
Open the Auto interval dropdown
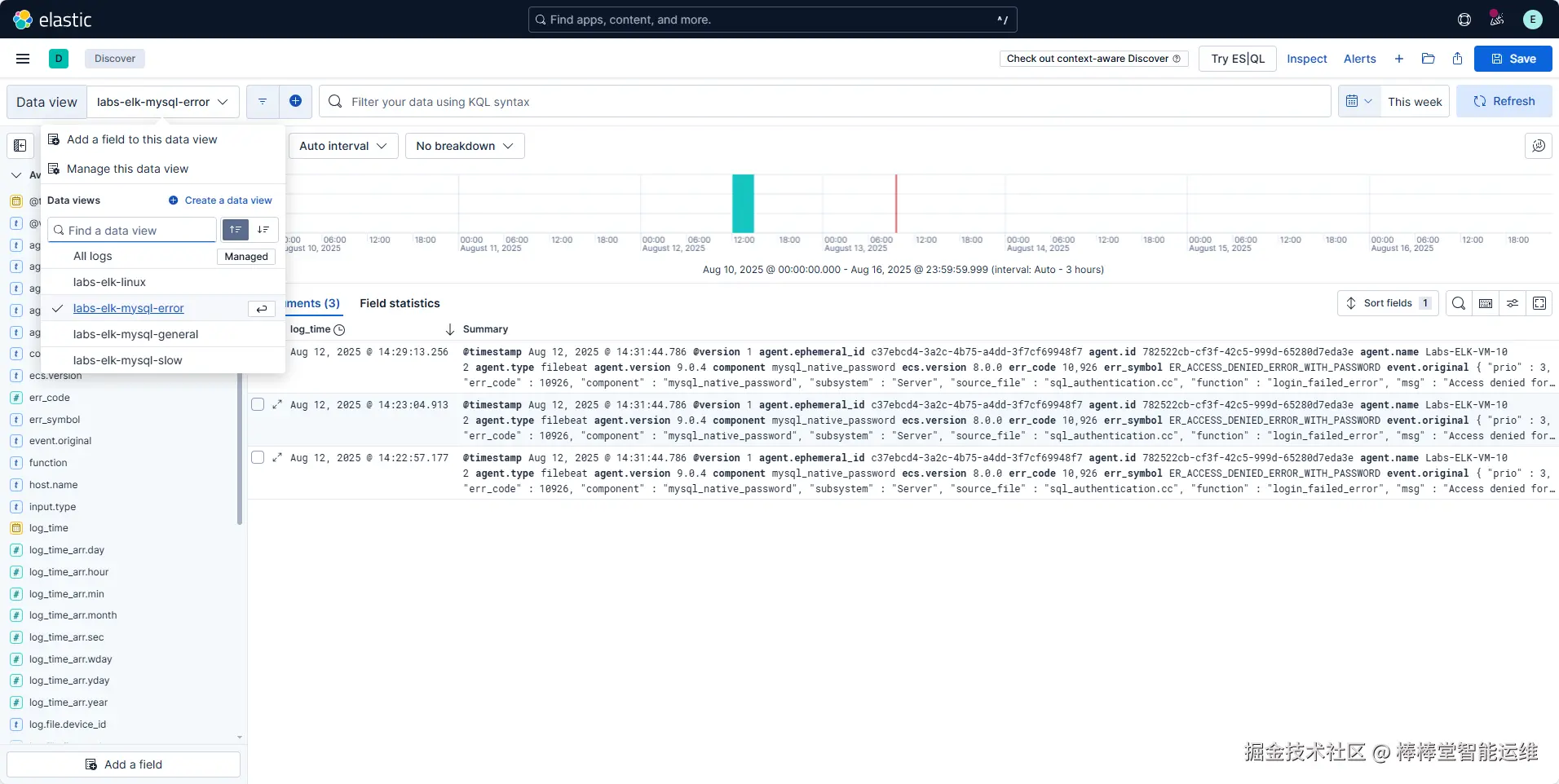(x=343, y=146)
